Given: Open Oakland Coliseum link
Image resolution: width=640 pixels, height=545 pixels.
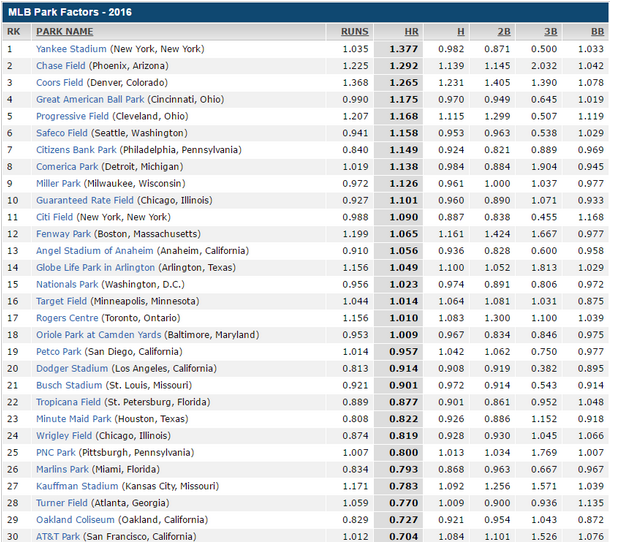Looking at the screenshot, I should click(x=75, y=520).
